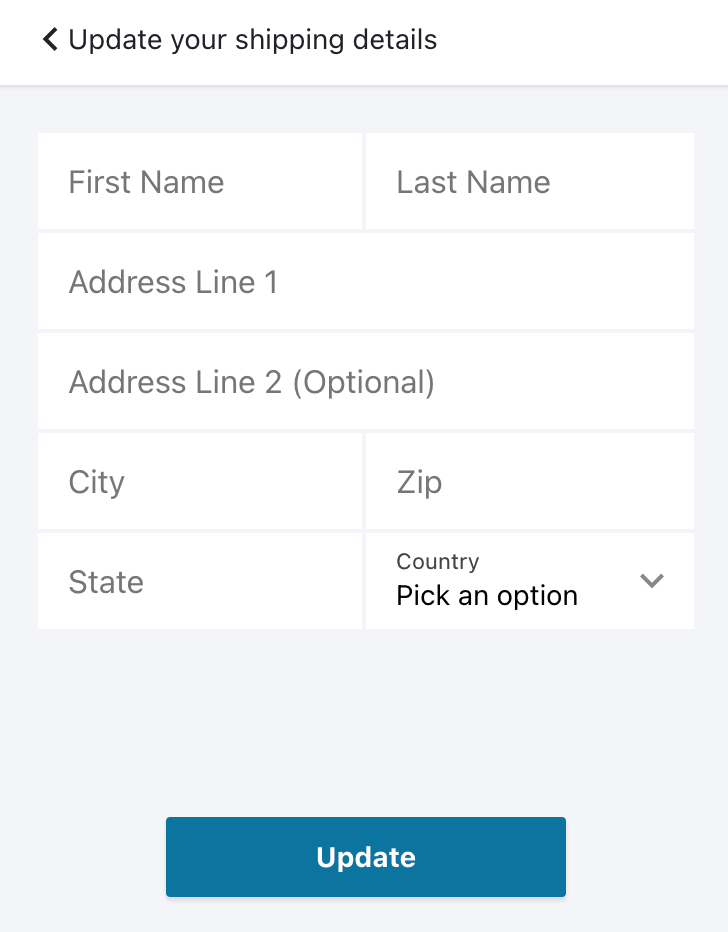Click the 'Update your shipping details' title
This screenshot has width=728, height=932.
[252, 40]
